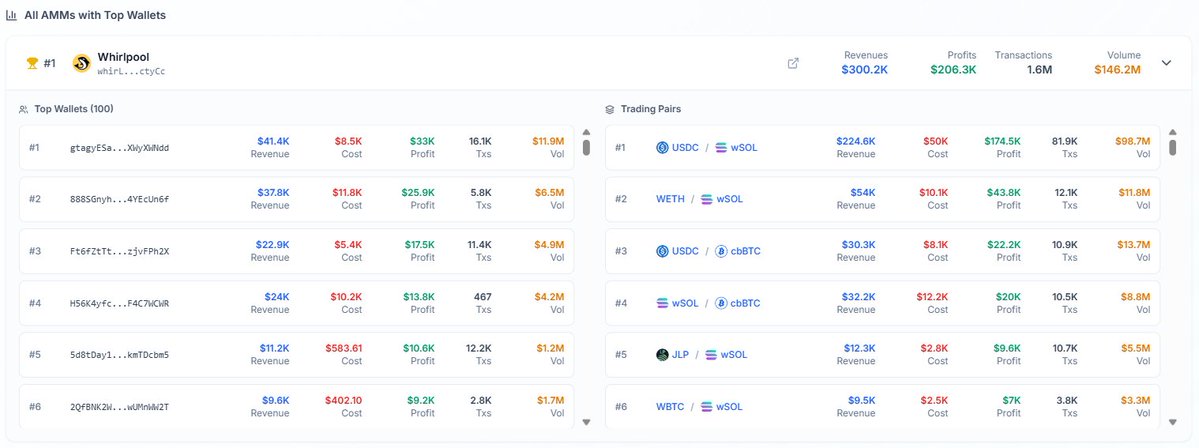Click wSOL icon in JLP / wSOL pair

pyautogui.click(x=711, y=355)
